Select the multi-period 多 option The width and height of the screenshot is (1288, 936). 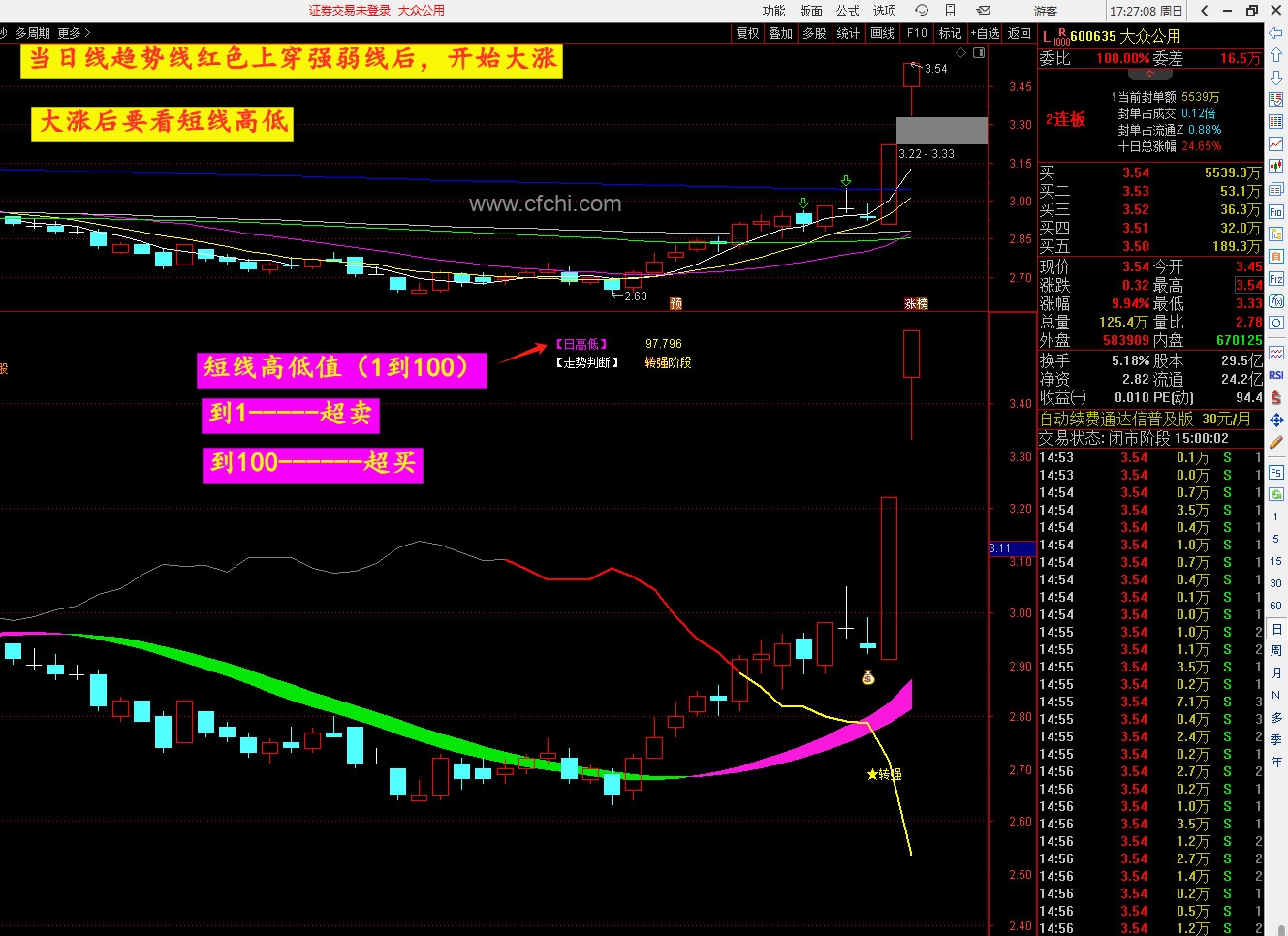coord(1276,718)
